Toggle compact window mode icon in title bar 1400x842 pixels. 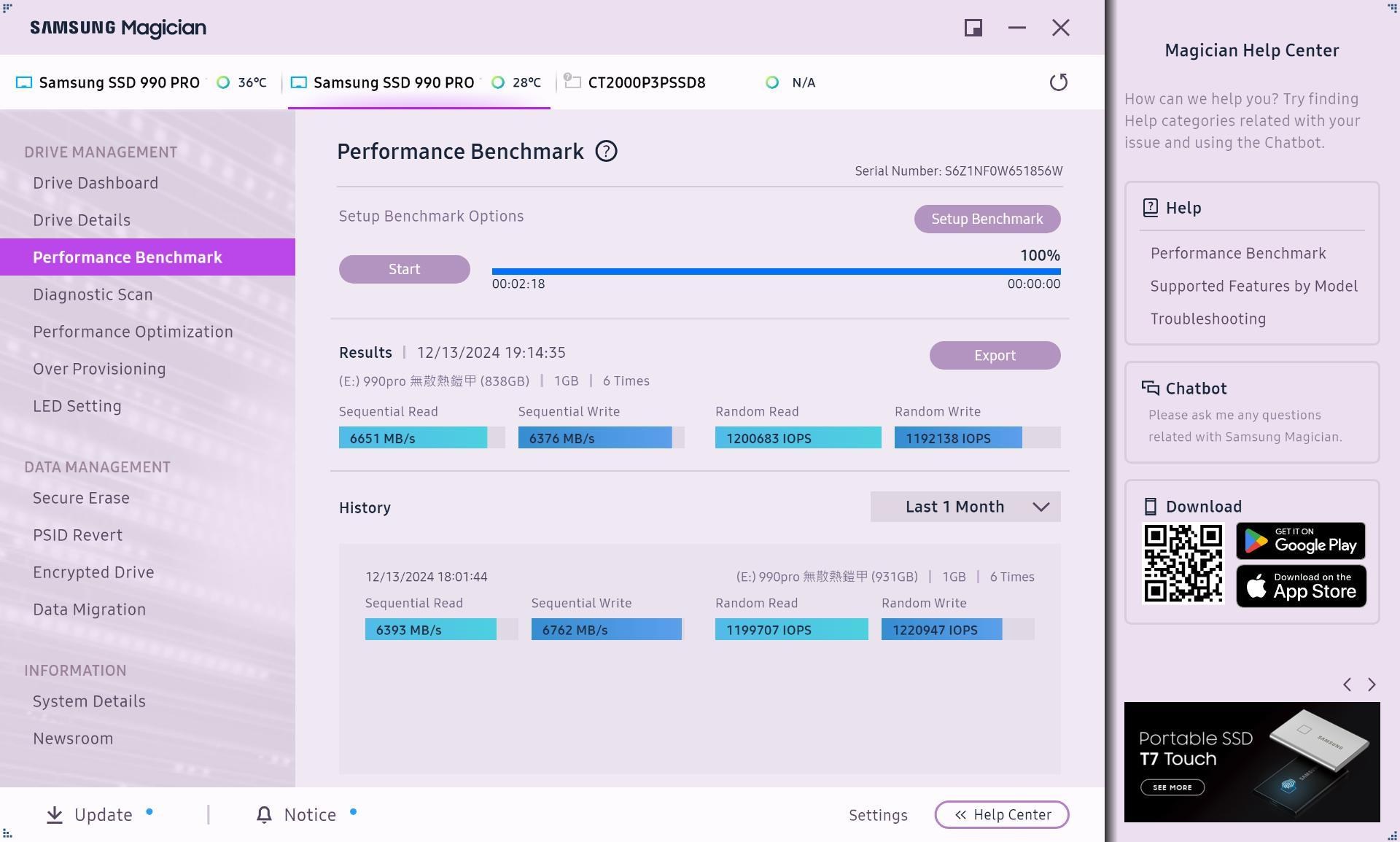point(973,28)
